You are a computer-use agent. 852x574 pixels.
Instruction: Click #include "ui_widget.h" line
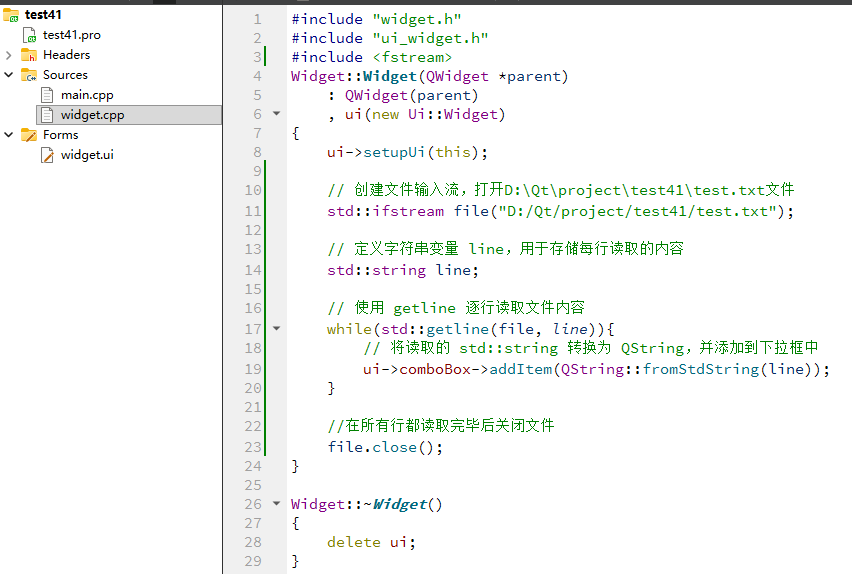390,39
